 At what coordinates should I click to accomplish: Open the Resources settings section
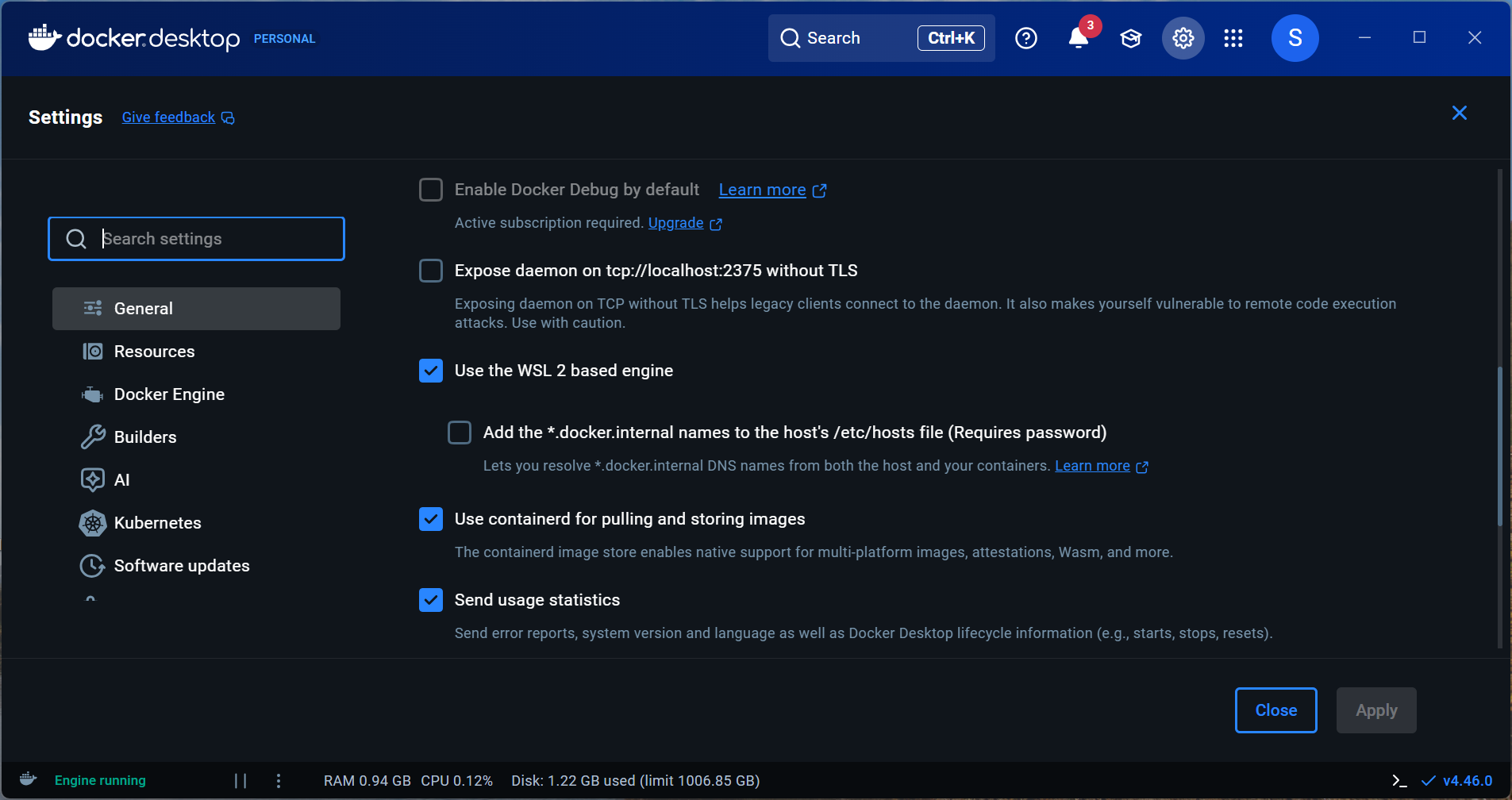[x=196, y=352]
